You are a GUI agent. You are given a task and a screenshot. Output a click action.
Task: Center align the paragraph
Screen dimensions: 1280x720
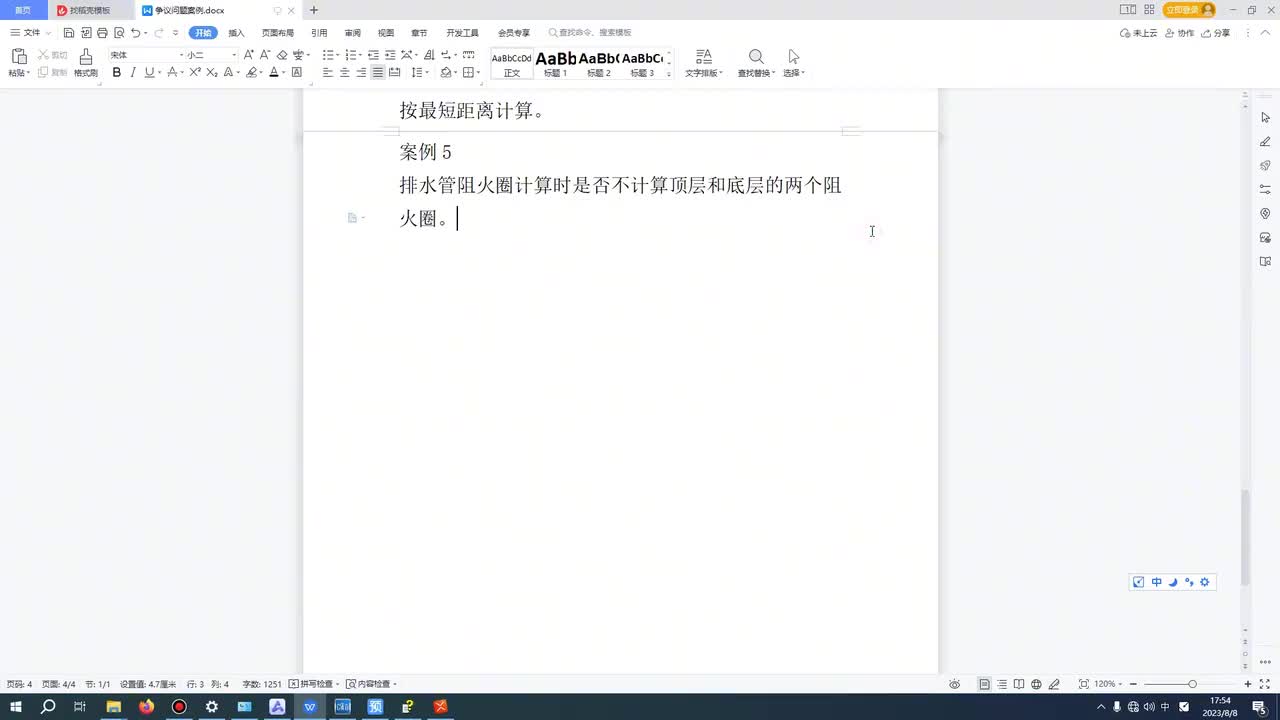point(345,73)
